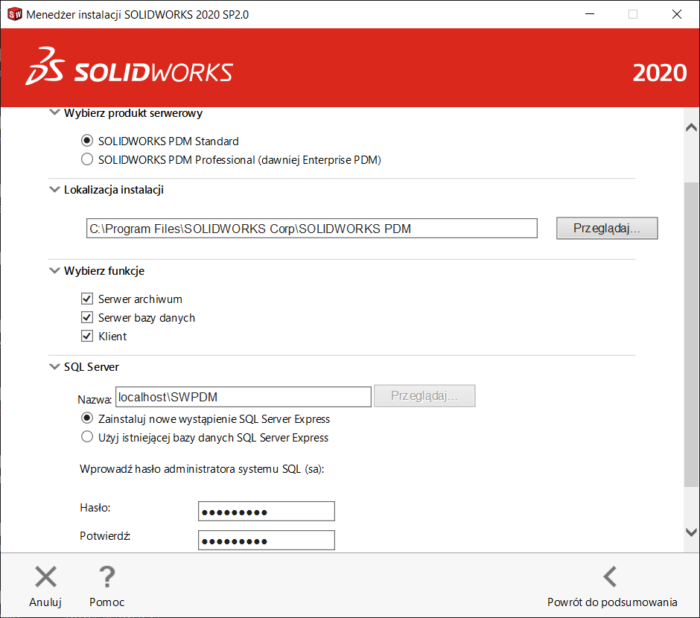Collapse Lokalizacja instalacji section
700x618 pixels.
click(54, 189)
